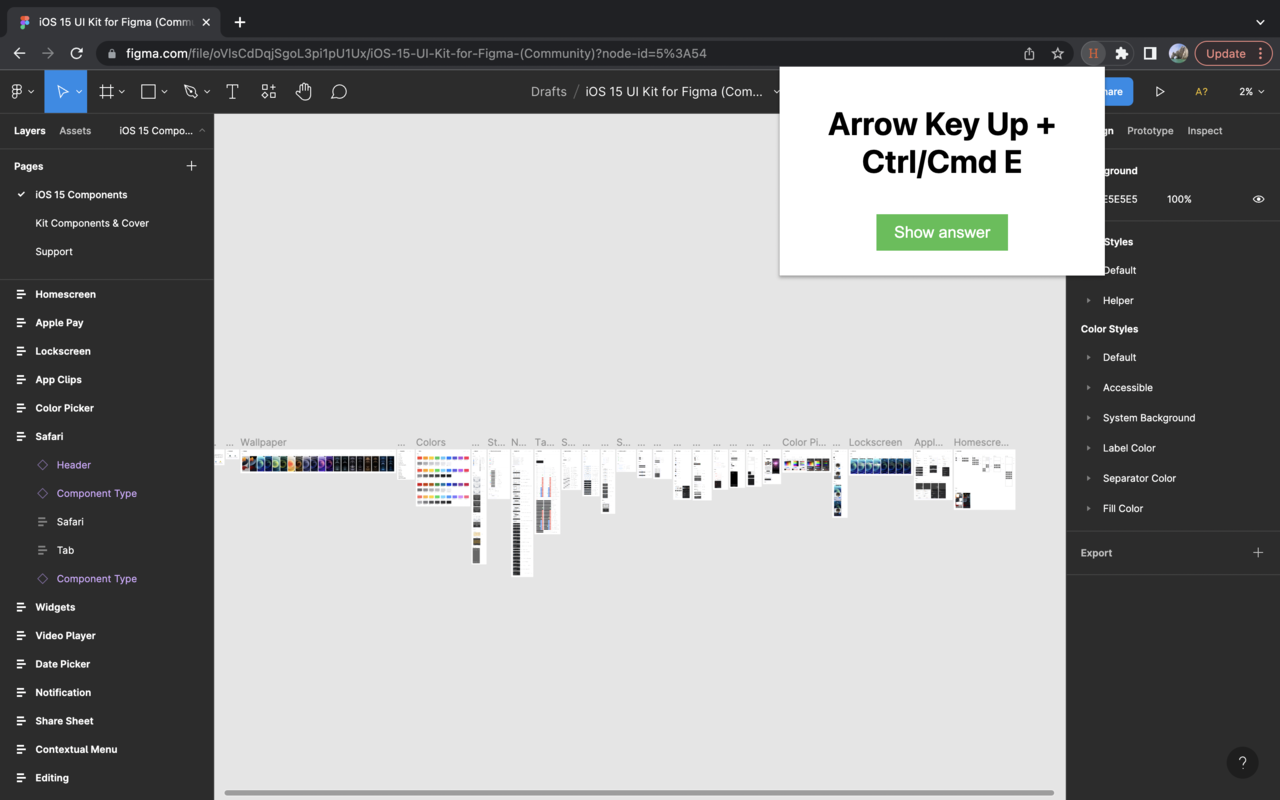Open the Frame tools dropdown arrow
Viewport: 1280px width, 800px height.
122,91
